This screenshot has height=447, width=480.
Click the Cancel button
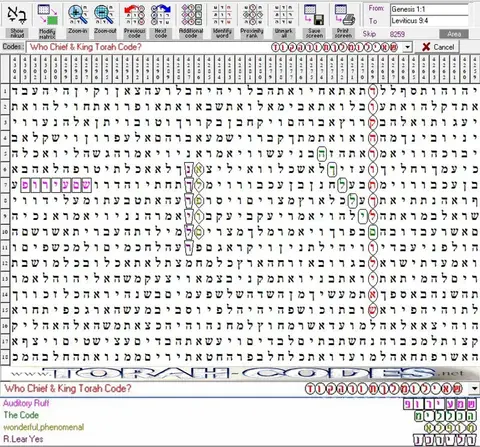pyautogui.click(x=438, y=47)
